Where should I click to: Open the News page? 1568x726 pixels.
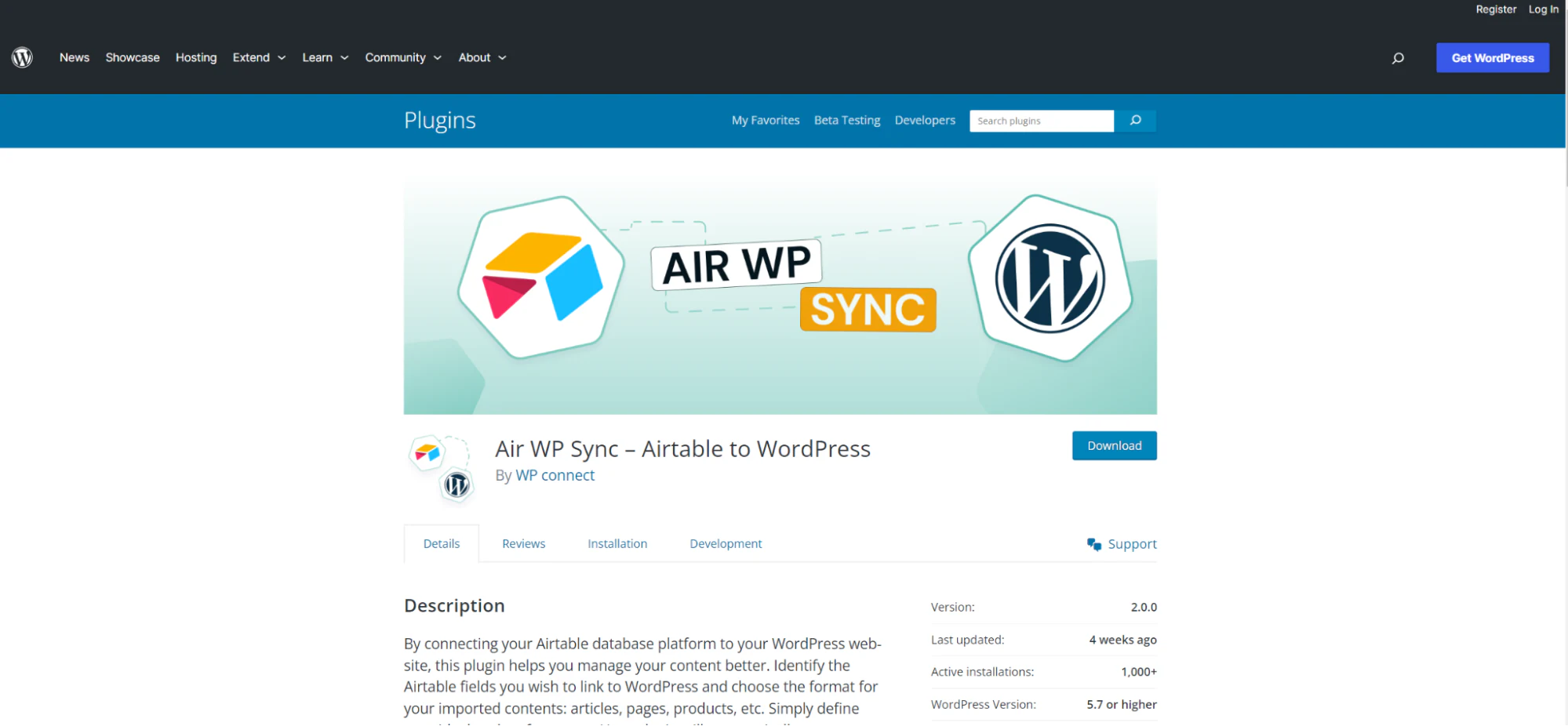click(75, 57)
